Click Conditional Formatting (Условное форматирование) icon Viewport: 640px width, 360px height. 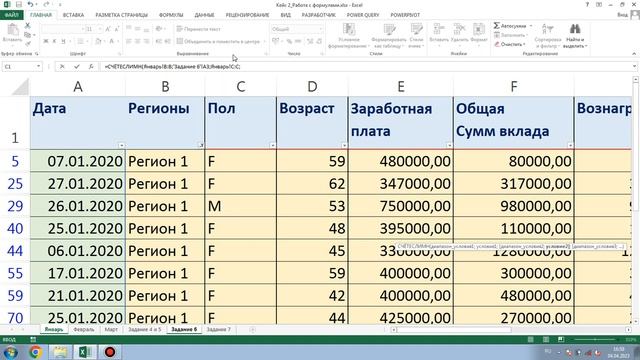point(349,30)
